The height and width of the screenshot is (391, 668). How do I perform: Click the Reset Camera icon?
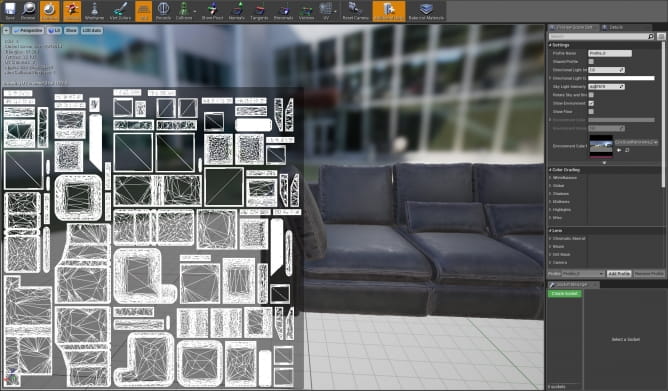[355, 11]
